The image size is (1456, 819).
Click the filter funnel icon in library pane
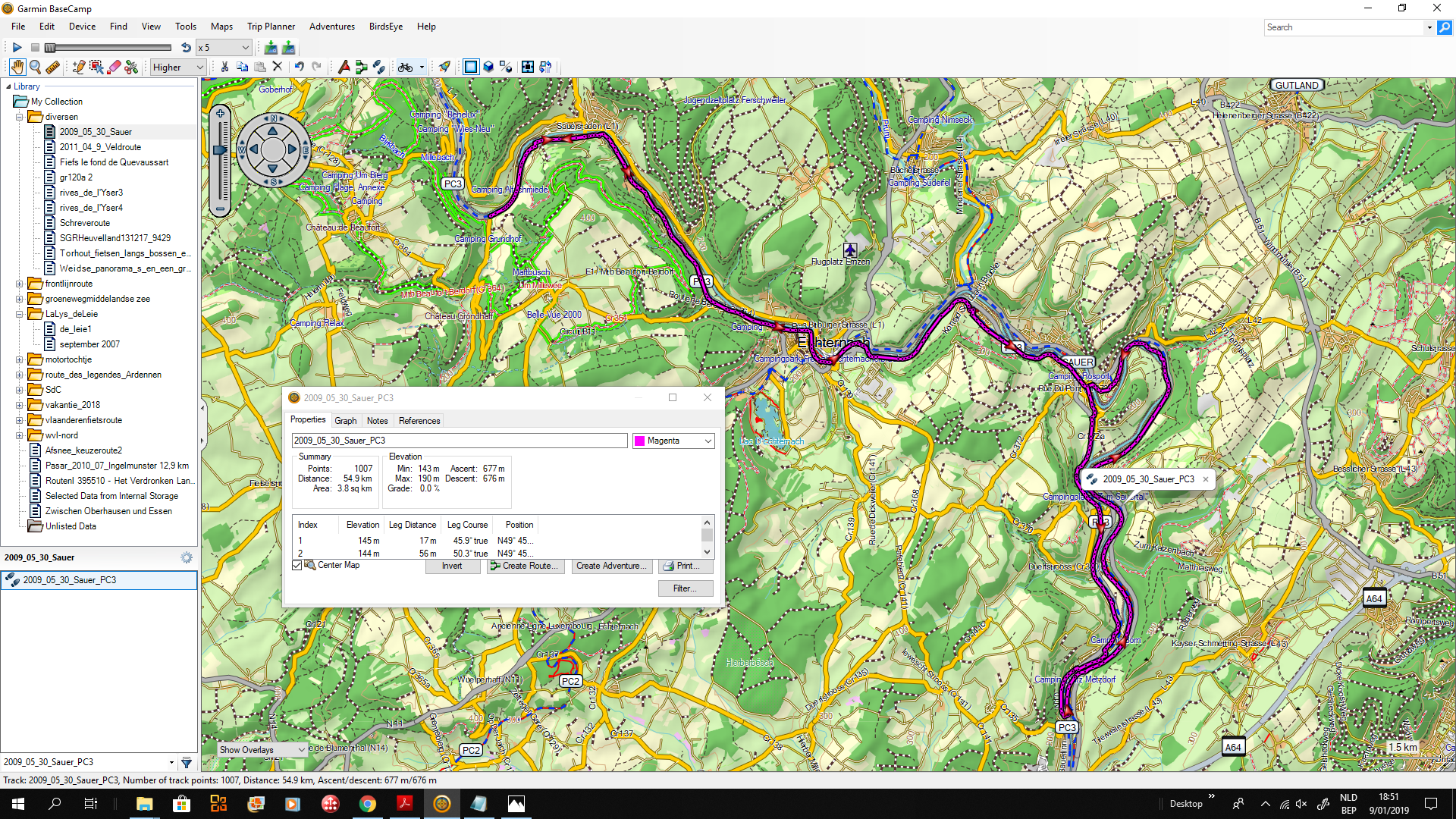tap(187, 762)
